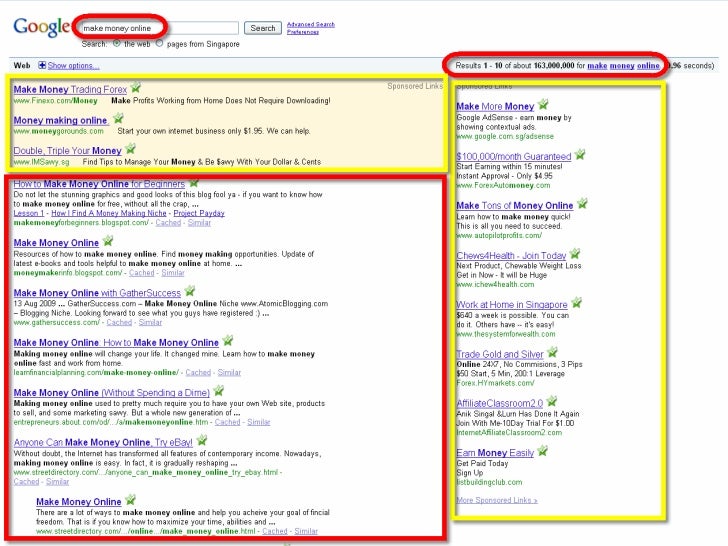The width and height of the screenshot is (728, 546).
Task: Open Make Money Online with GatherSuccess
Action: pyautogui.click(x=97, y=293)
